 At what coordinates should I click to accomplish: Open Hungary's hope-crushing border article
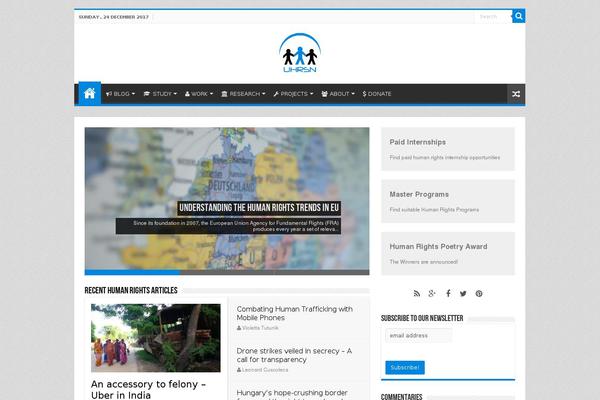292,394
